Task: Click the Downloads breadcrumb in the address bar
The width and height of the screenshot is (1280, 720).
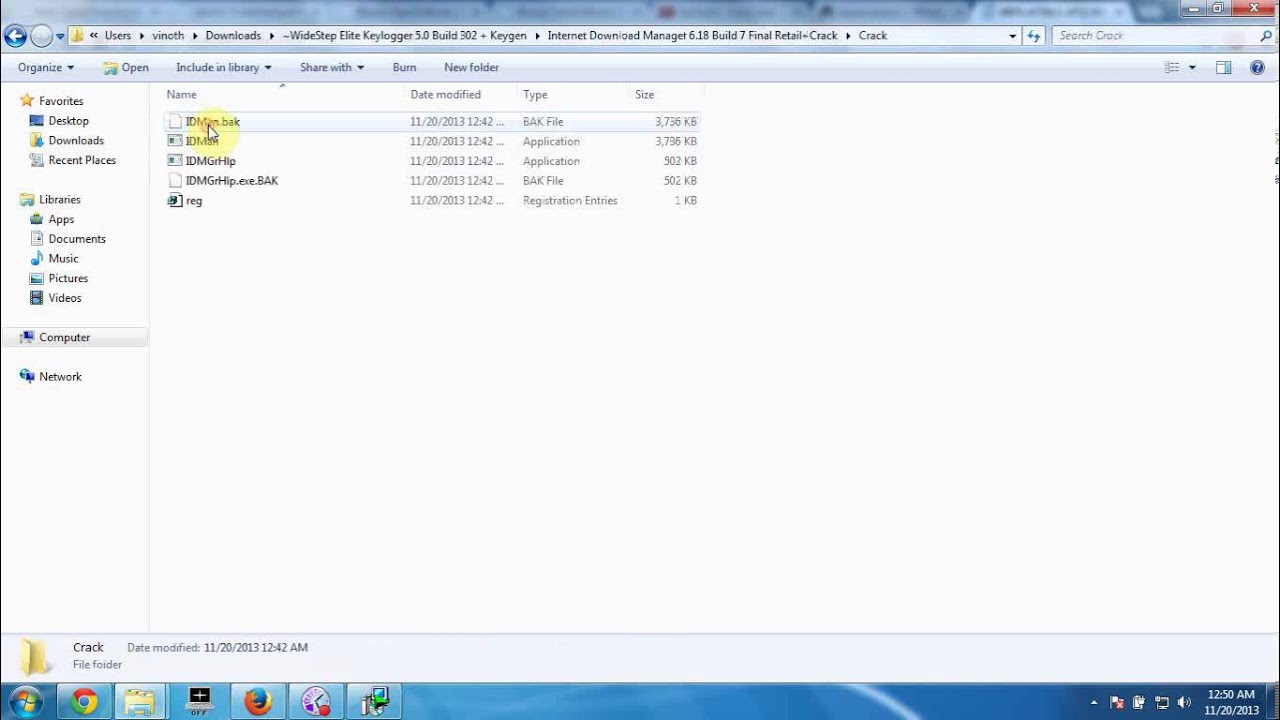Action: [x=233, y=35]
